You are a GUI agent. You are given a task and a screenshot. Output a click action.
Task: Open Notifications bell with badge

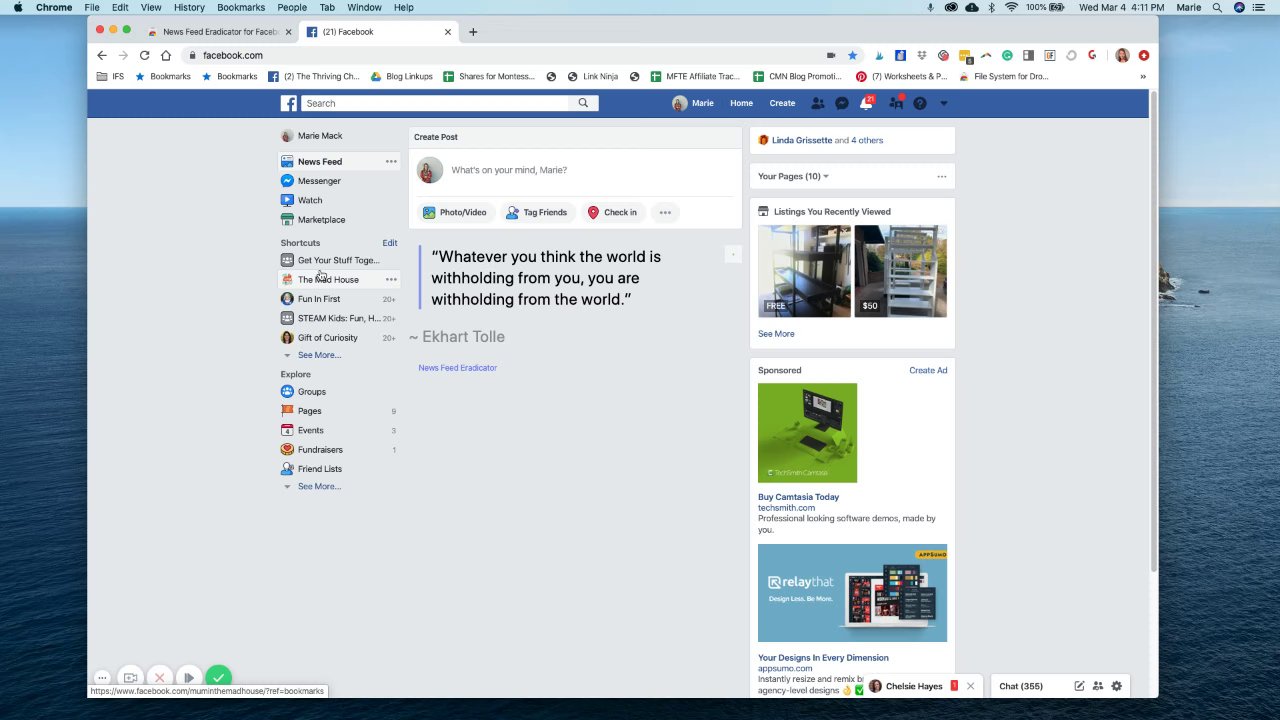pyautogui.click(x=867, y=102)
